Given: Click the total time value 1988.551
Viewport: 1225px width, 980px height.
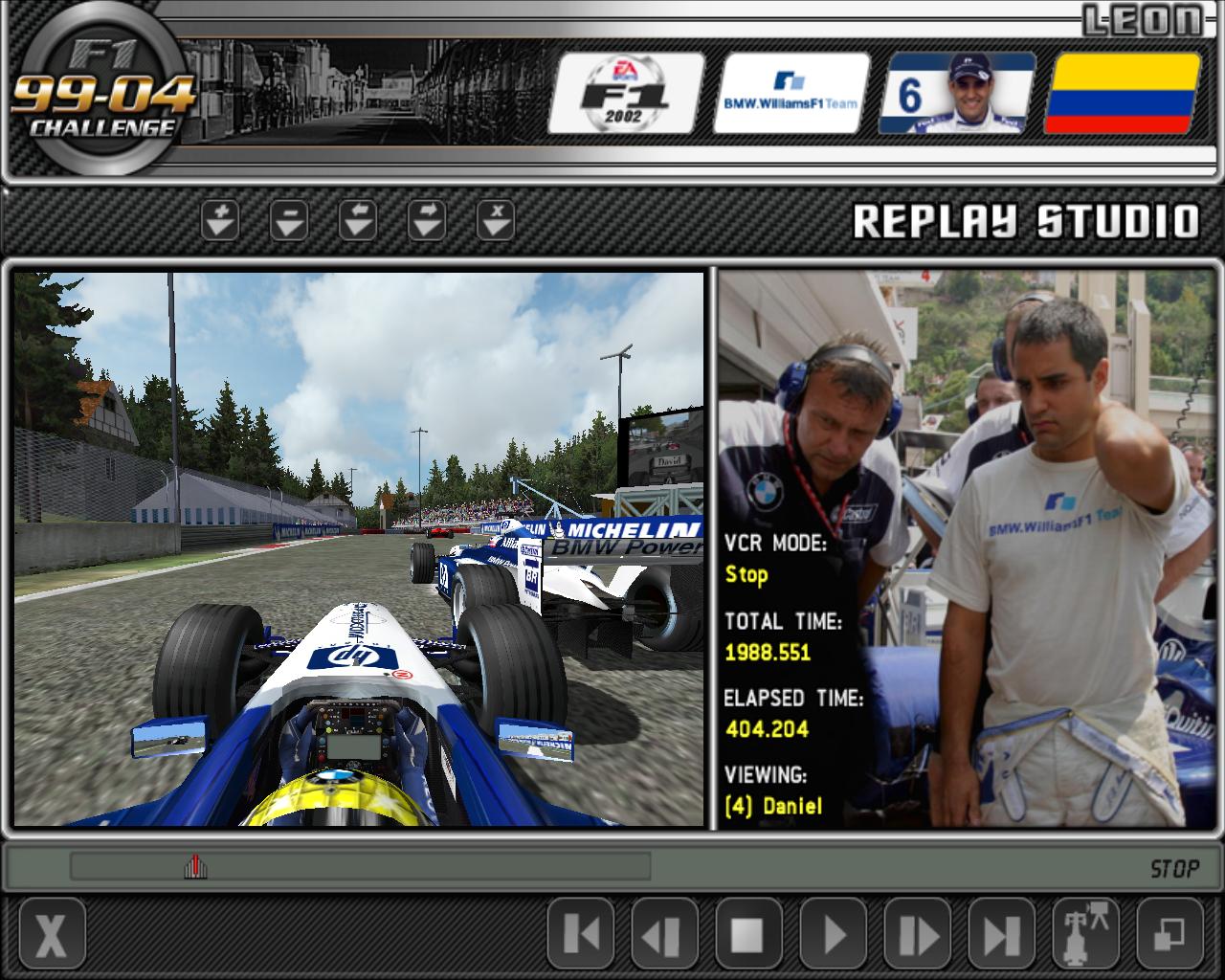Looking at the screenshot, I should point(768,653).
